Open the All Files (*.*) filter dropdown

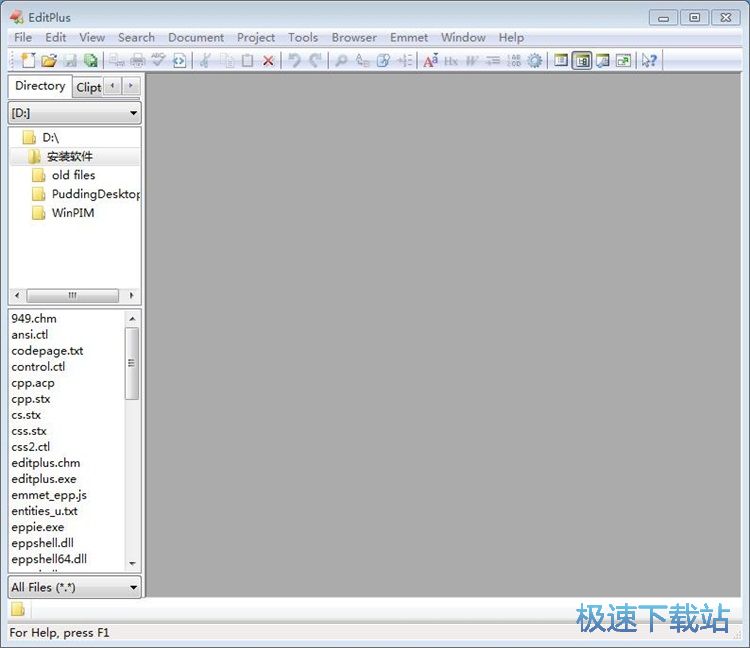pyautogui.click(x=75, y=588)
